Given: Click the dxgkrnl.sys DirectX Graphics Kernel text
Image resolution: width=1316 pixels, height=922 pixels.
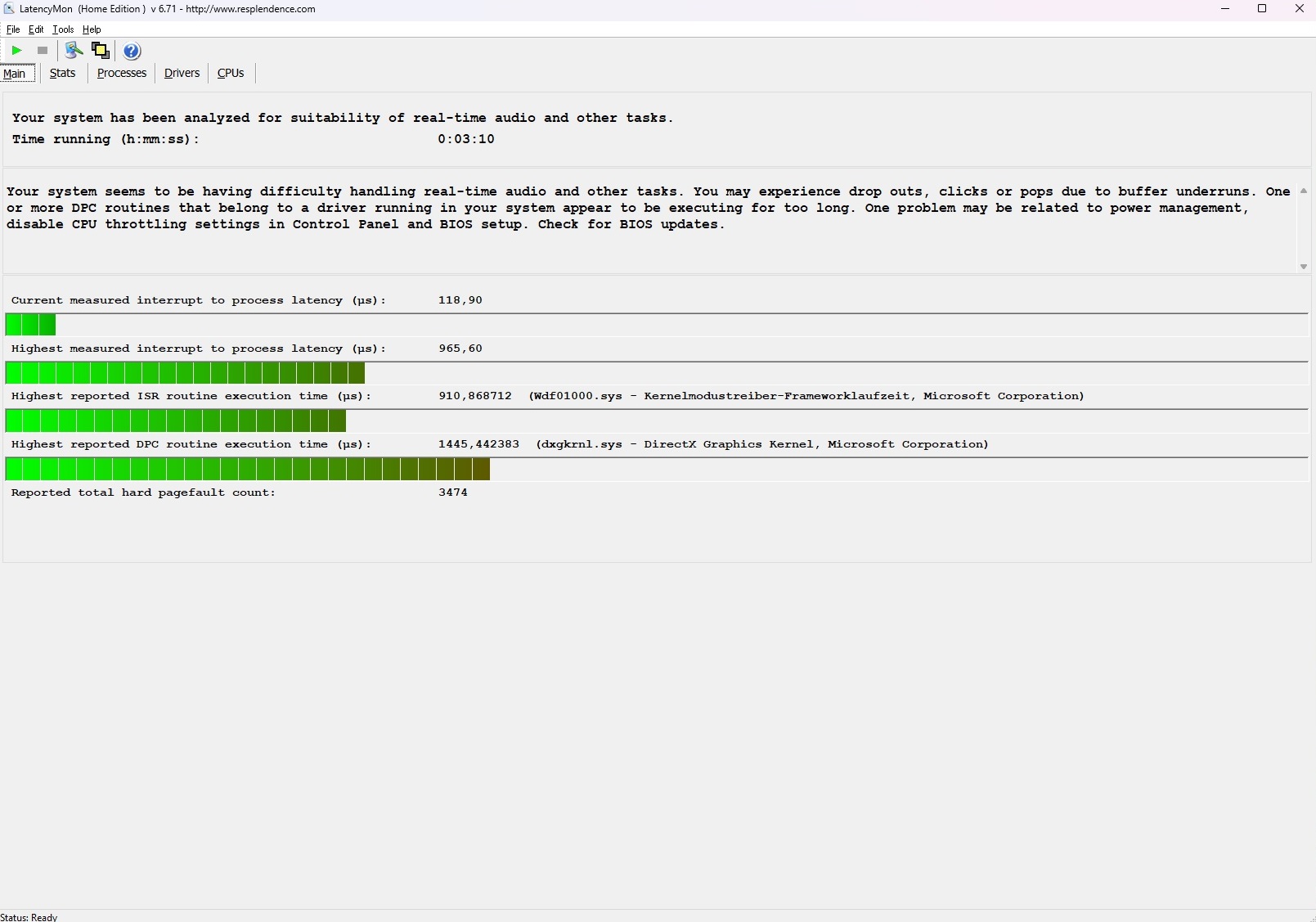Looking at the screenshot, I should point(762,444).
